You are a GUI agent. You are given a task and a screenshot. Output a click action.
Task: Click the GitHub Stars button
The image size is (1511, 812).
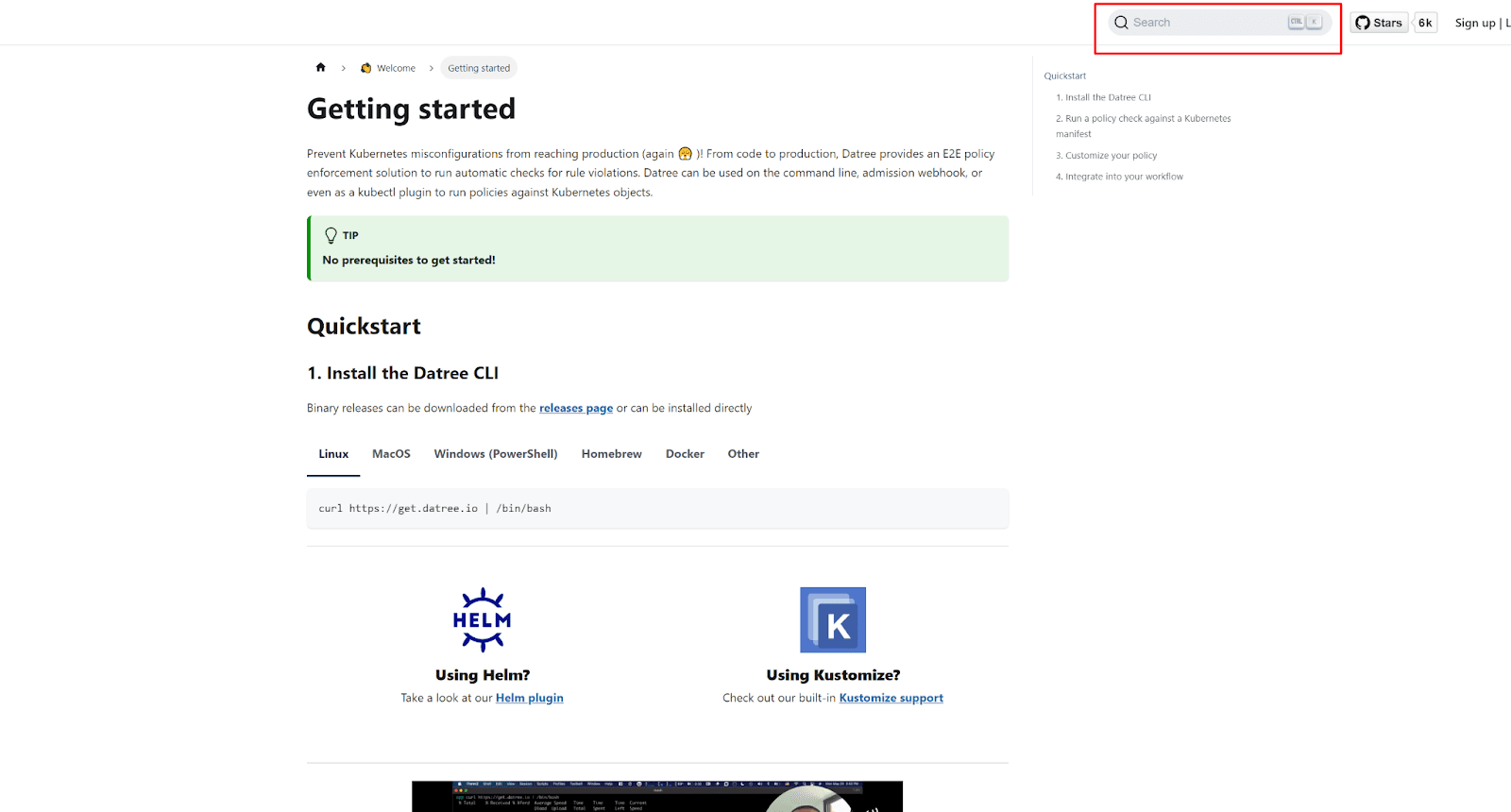tap(1379, 23)
